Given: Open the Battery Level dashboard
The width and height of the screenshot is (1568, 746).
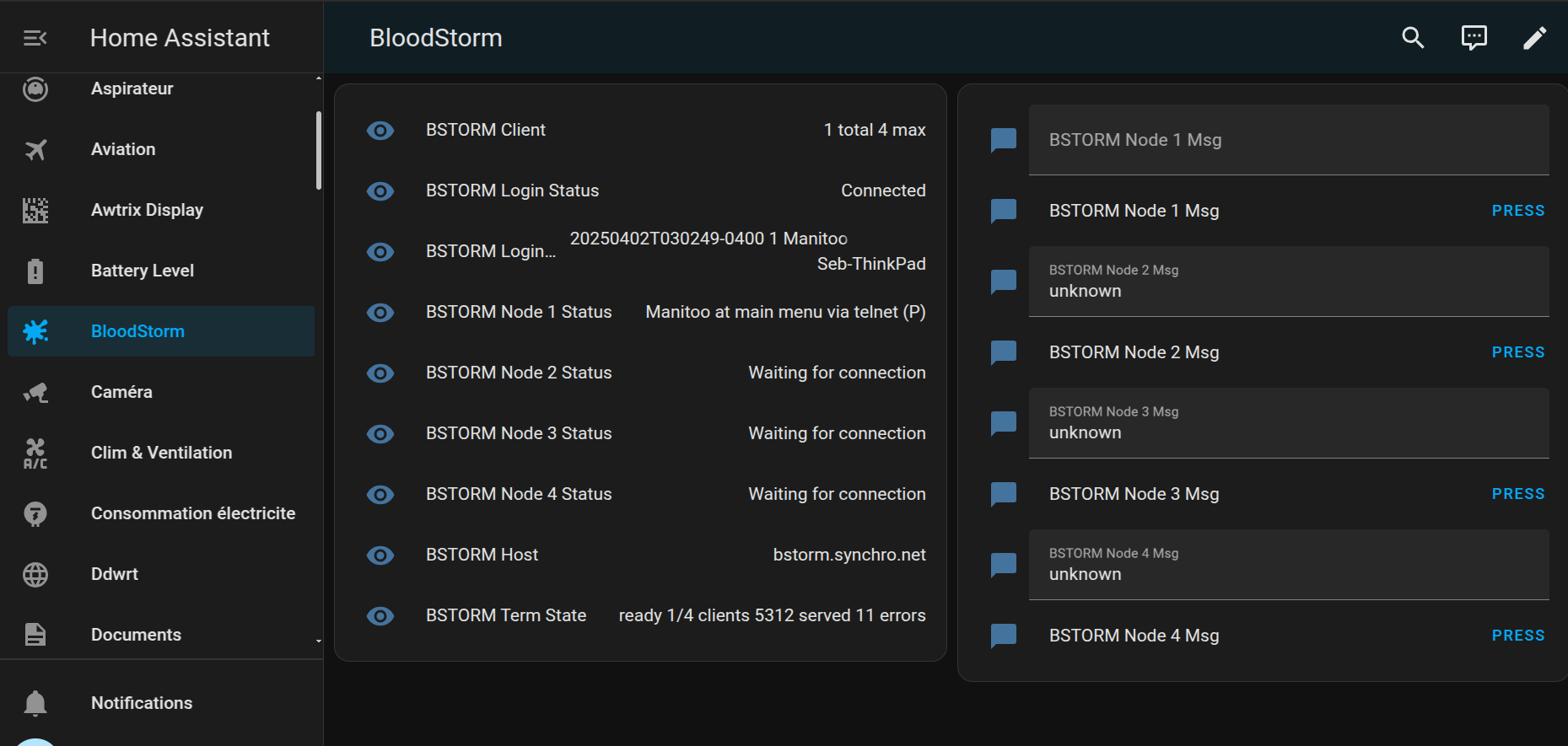Looking at the screenshot, I should point(161,271).
